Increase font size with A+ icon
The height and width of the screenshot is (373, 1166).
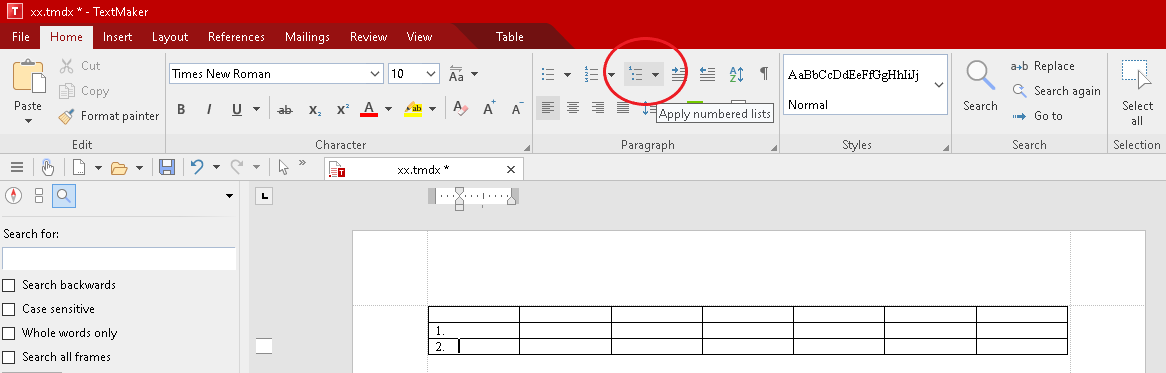pos(489,109)
